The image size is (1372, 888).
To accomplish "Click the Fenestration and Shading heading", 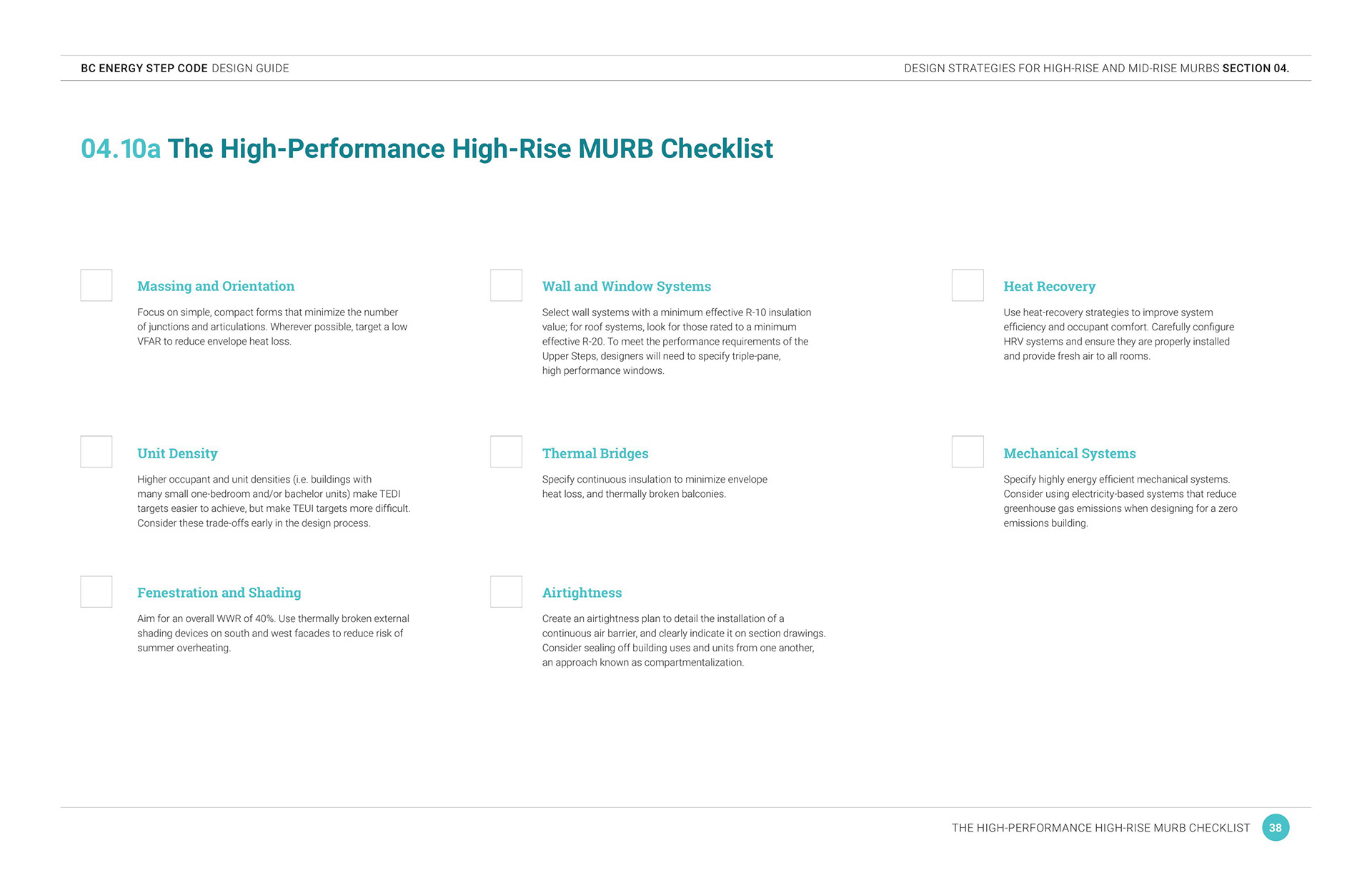I will [219, 593].
